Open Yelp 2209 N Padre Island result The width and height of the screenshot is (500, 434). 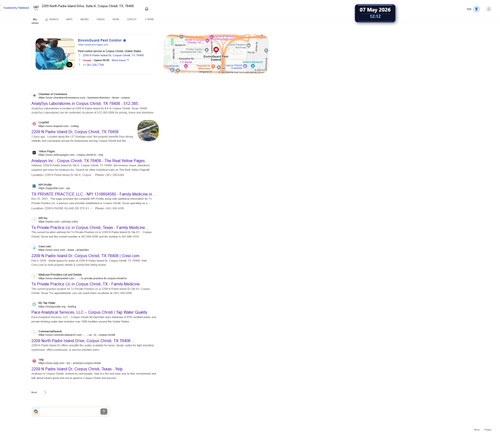77,369
